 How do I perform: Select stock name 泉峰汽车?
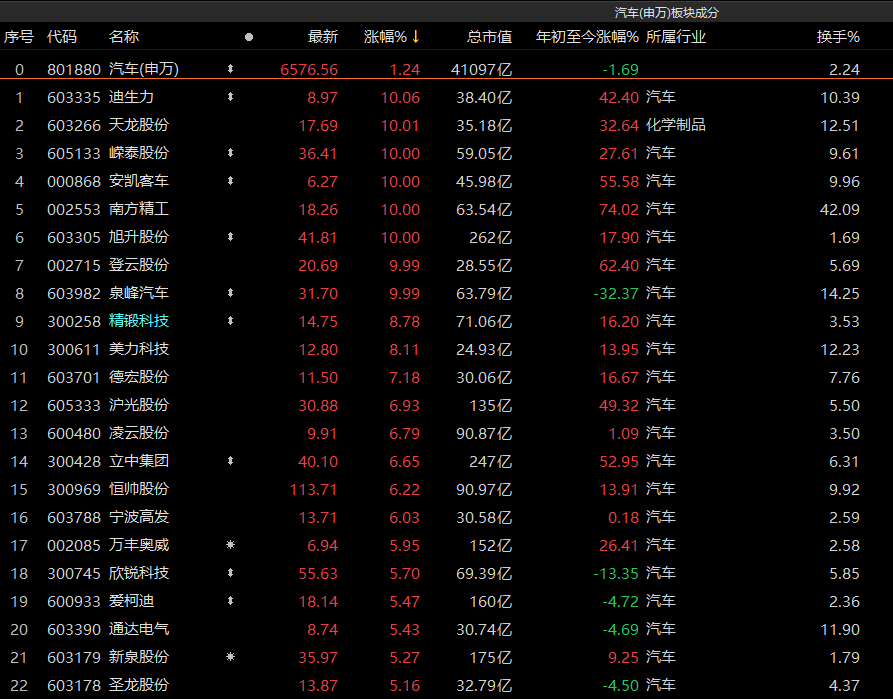pyautogui.click(x=139, y=293)
